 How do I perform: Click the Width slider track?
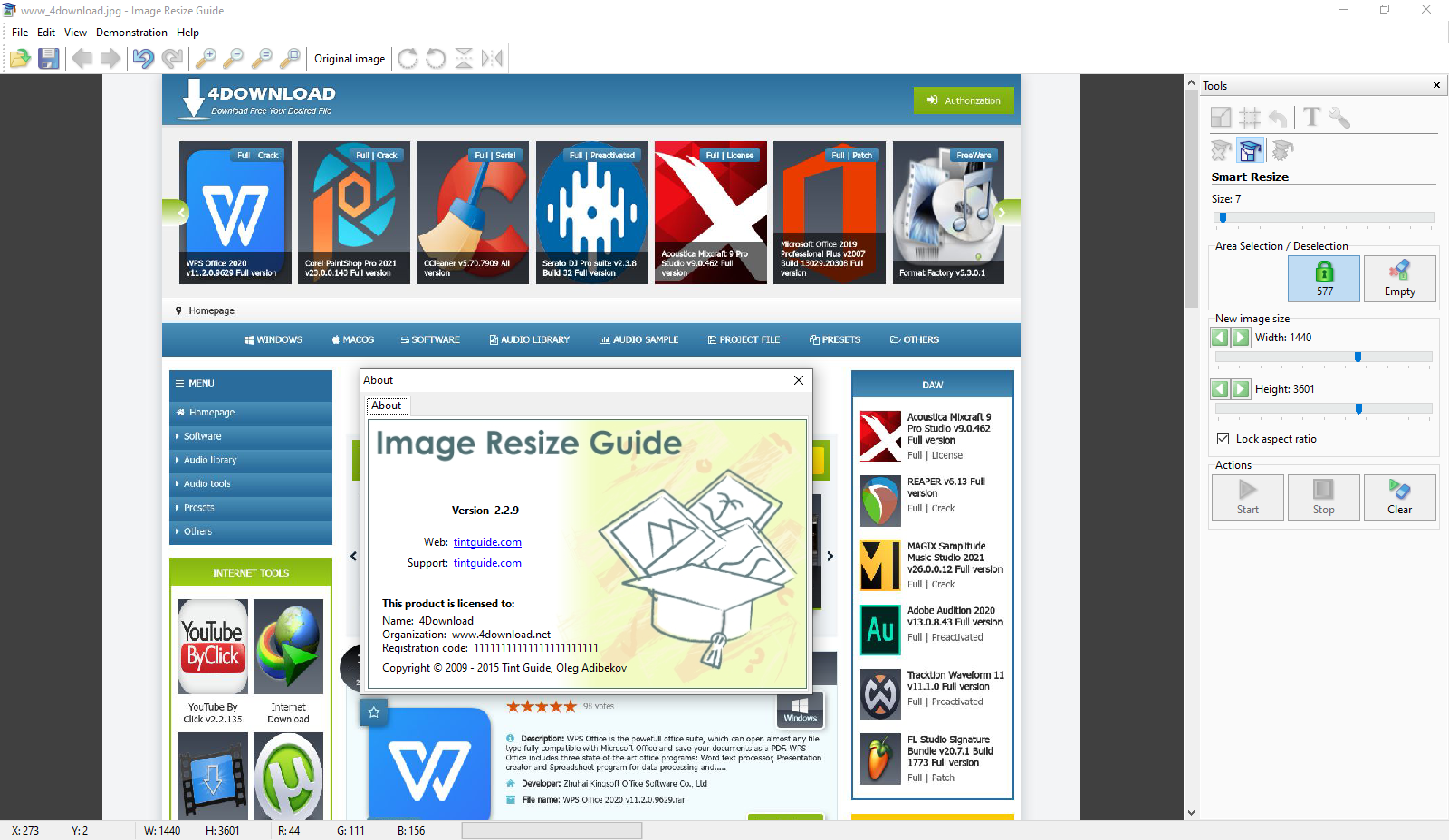[x=1324, y=358]
